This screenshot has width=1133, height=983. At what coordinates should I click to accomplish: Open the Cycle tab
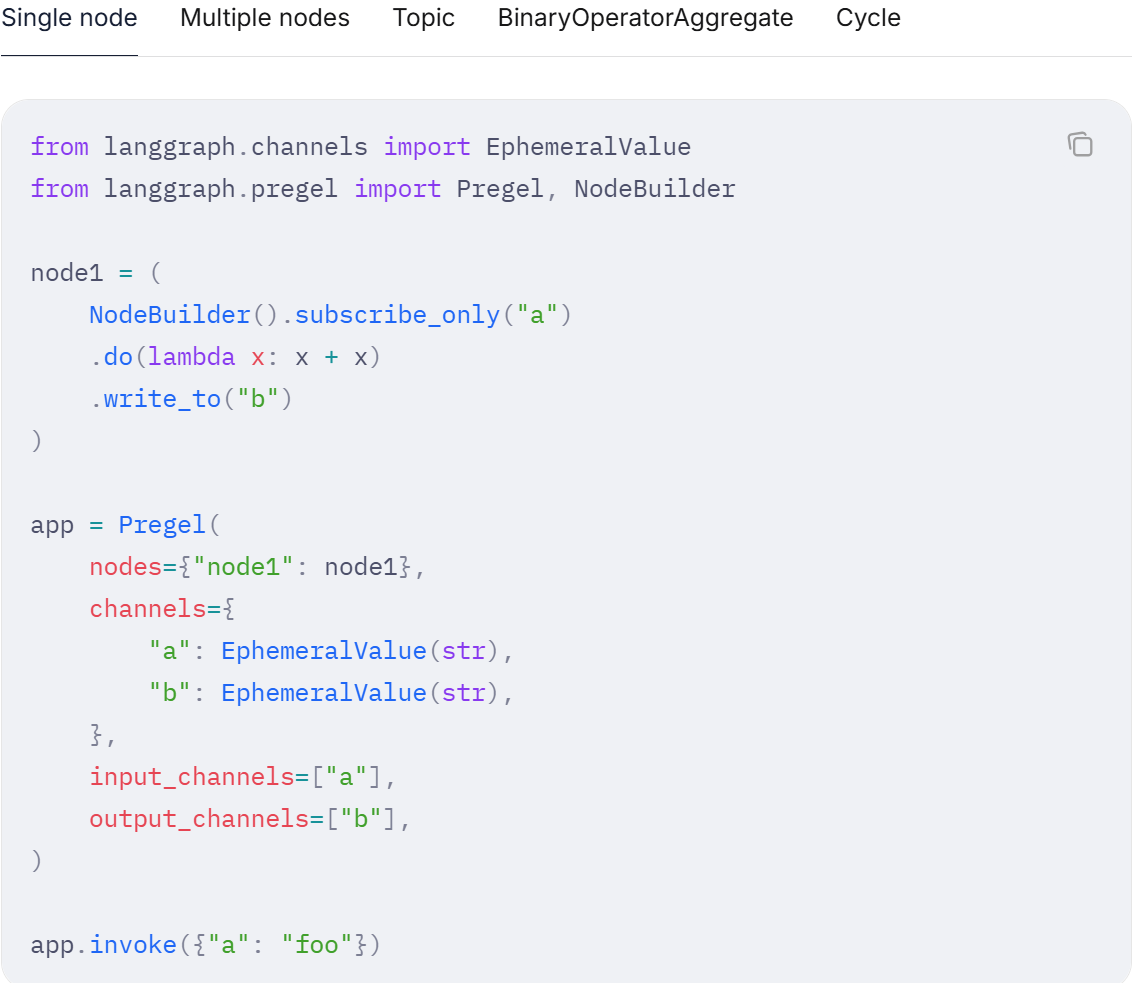click(868, 18)
